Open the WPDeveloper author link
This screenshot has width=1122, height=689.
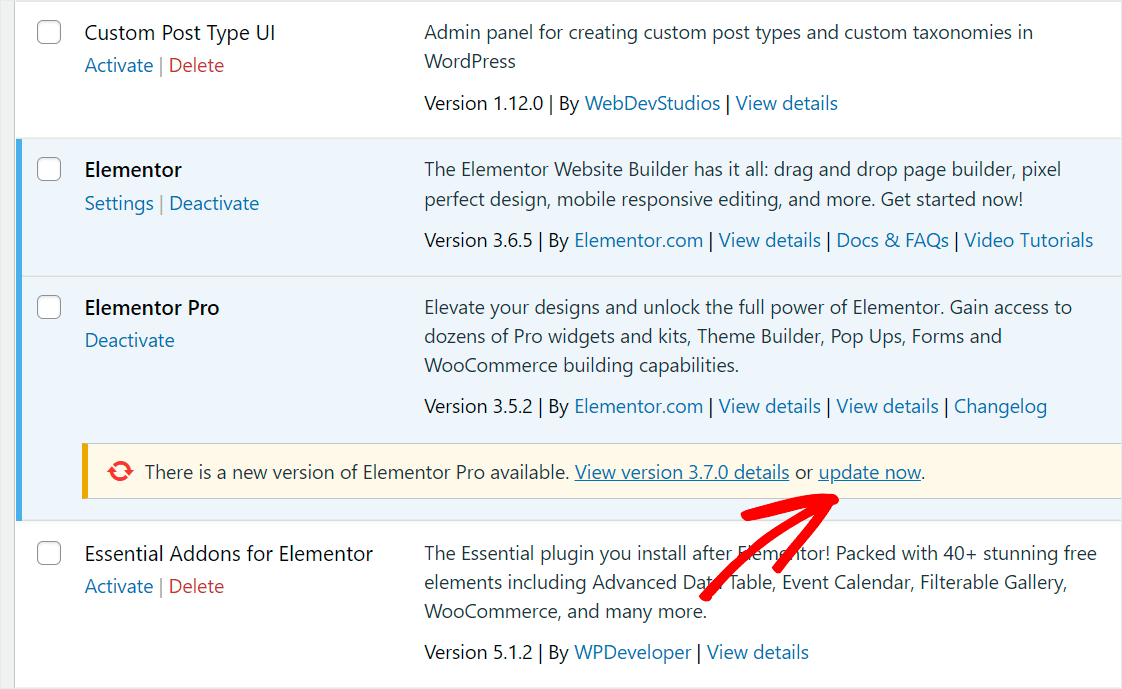pyautogui.click(x=633, y=653)
